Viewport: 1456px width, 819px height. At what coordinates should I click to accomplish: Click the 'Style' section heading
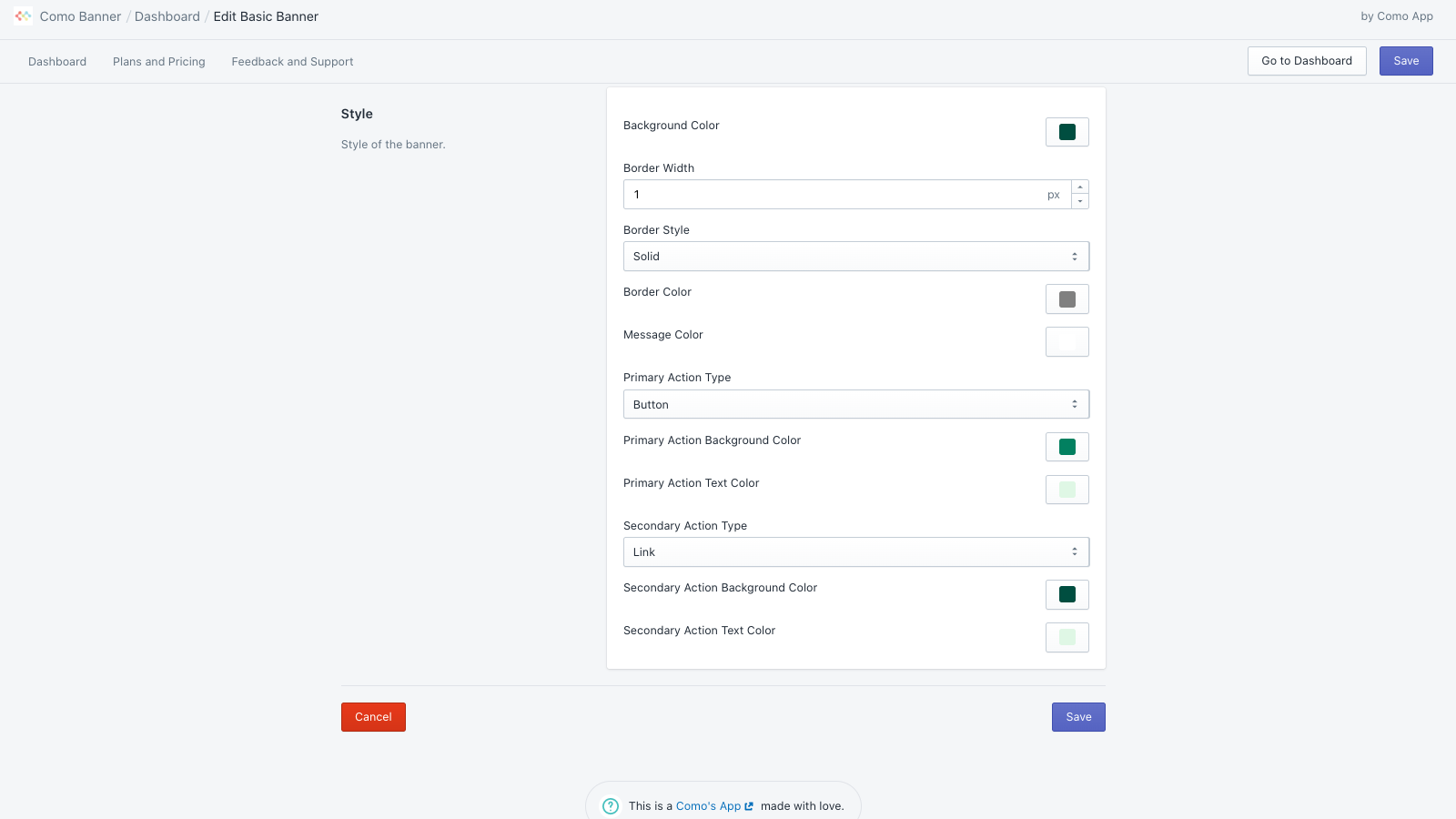[357, 114]
